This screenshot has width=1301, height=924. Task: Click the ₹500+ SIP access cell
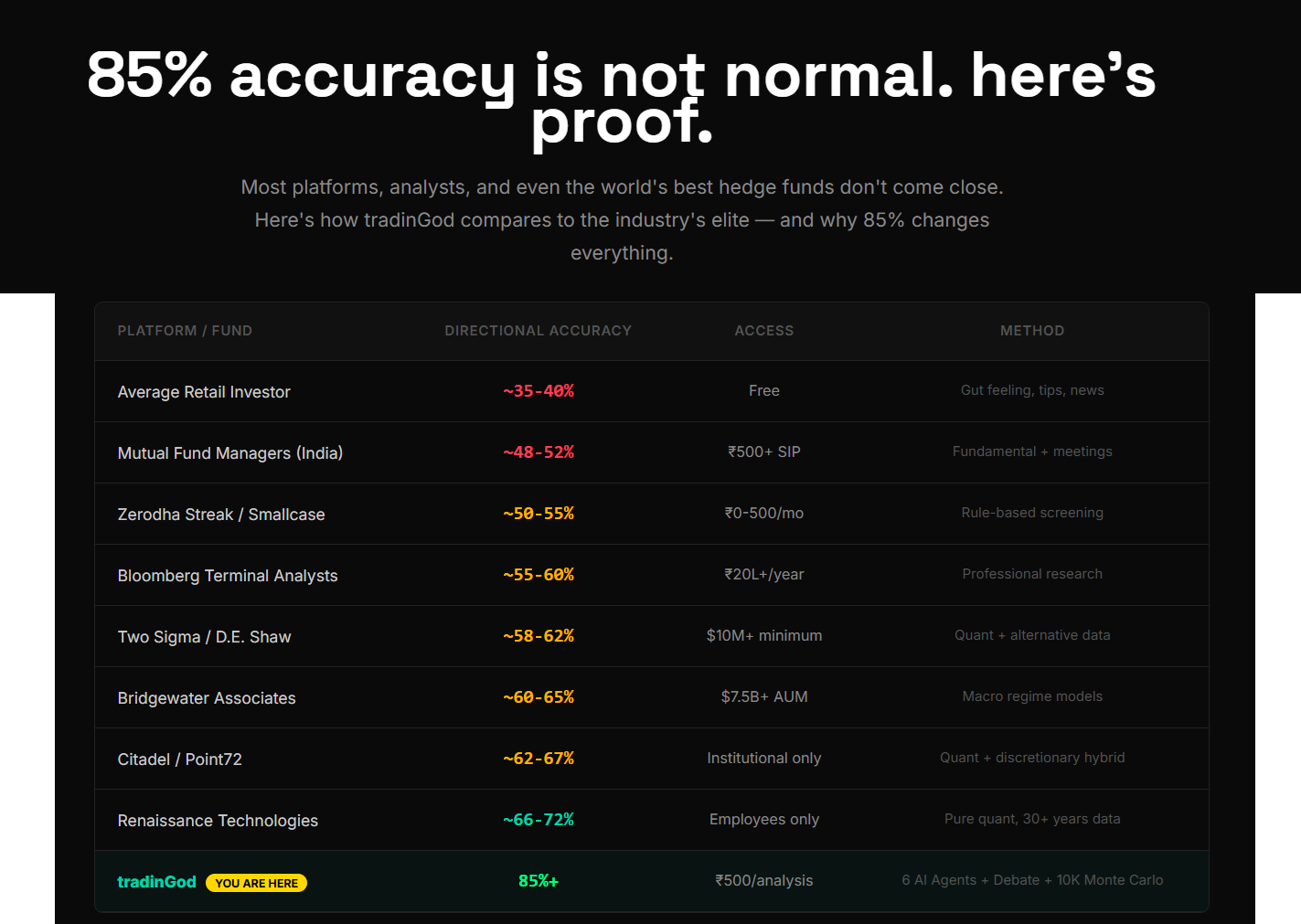point(764,451)
